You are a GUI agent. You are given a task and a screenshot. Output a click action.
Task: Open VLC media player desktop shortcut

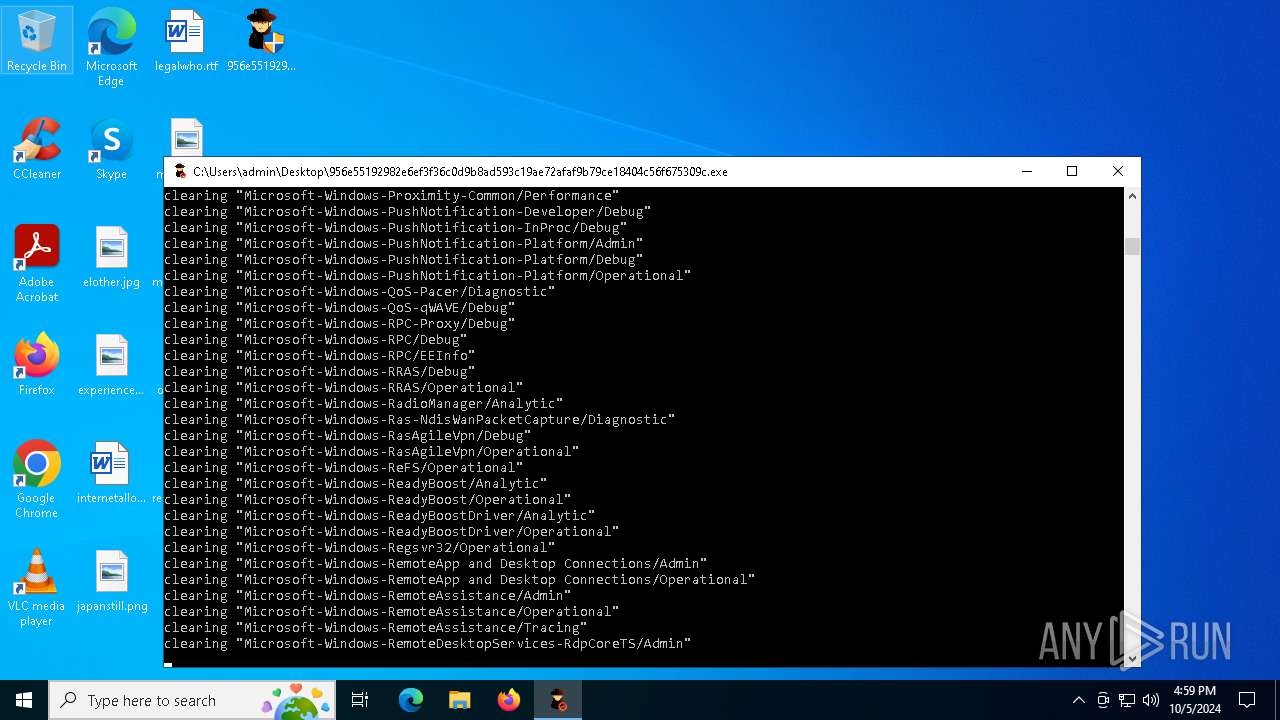click(x=37, y=588)
